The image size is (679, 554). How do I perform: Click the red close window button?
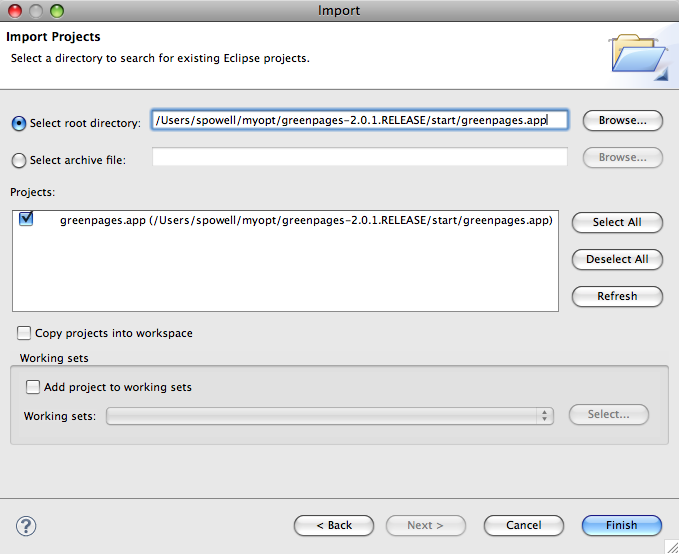pos(15,11)
